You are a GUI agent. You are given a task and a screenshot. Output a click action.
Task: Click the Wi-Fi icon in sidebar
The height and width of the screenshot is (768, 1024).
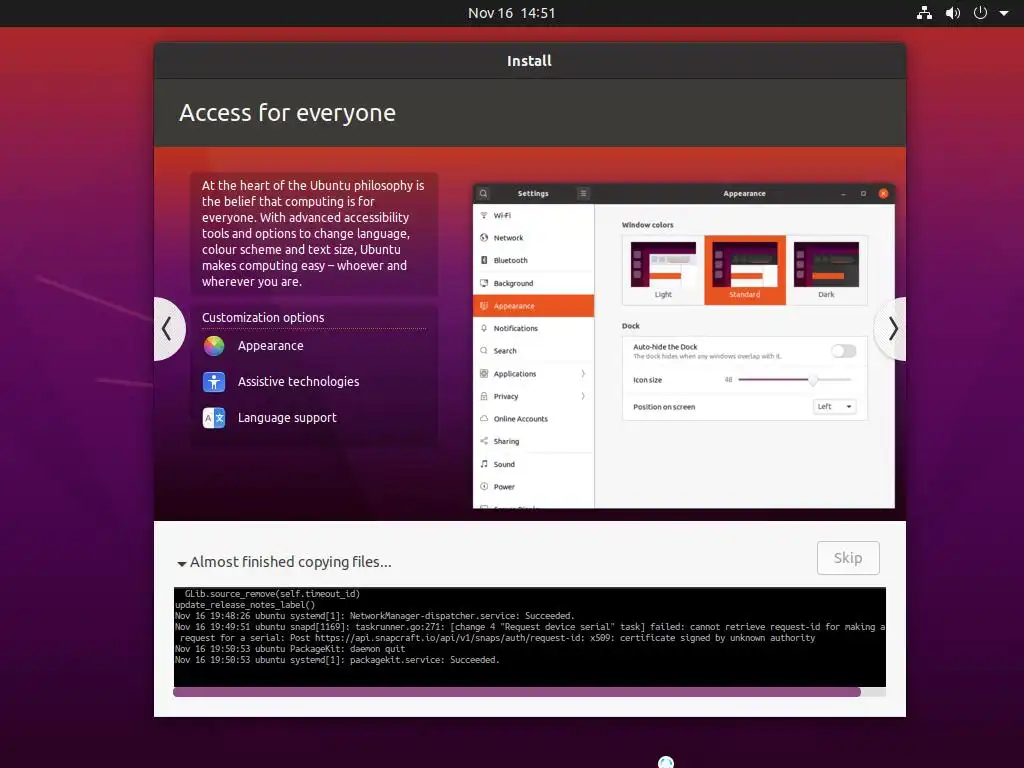click(x=484, y=216)
